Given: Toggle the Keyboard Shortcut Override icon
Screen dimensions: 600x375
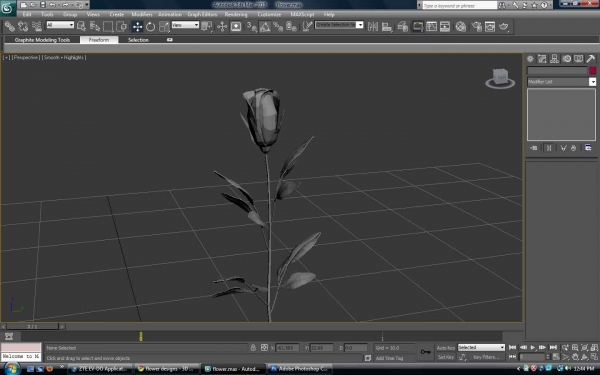Looking at the screenshot, I should [x=236, y=26].
